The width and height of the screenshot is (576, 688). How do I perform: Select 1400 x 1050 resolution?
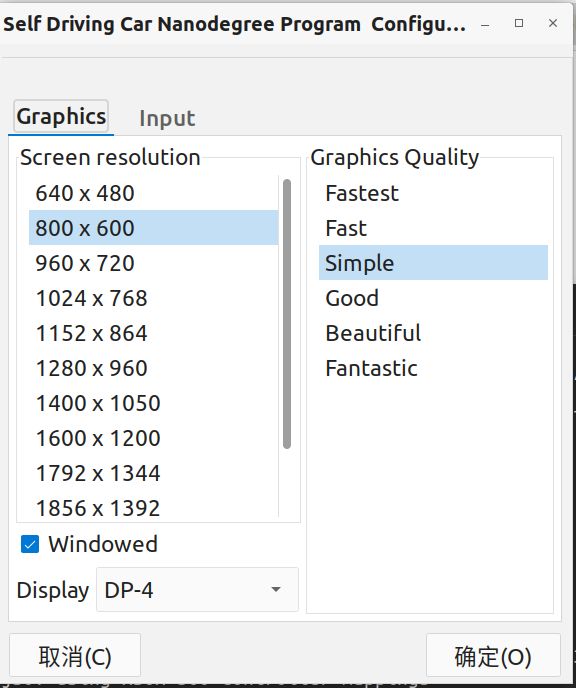point(154,403)
